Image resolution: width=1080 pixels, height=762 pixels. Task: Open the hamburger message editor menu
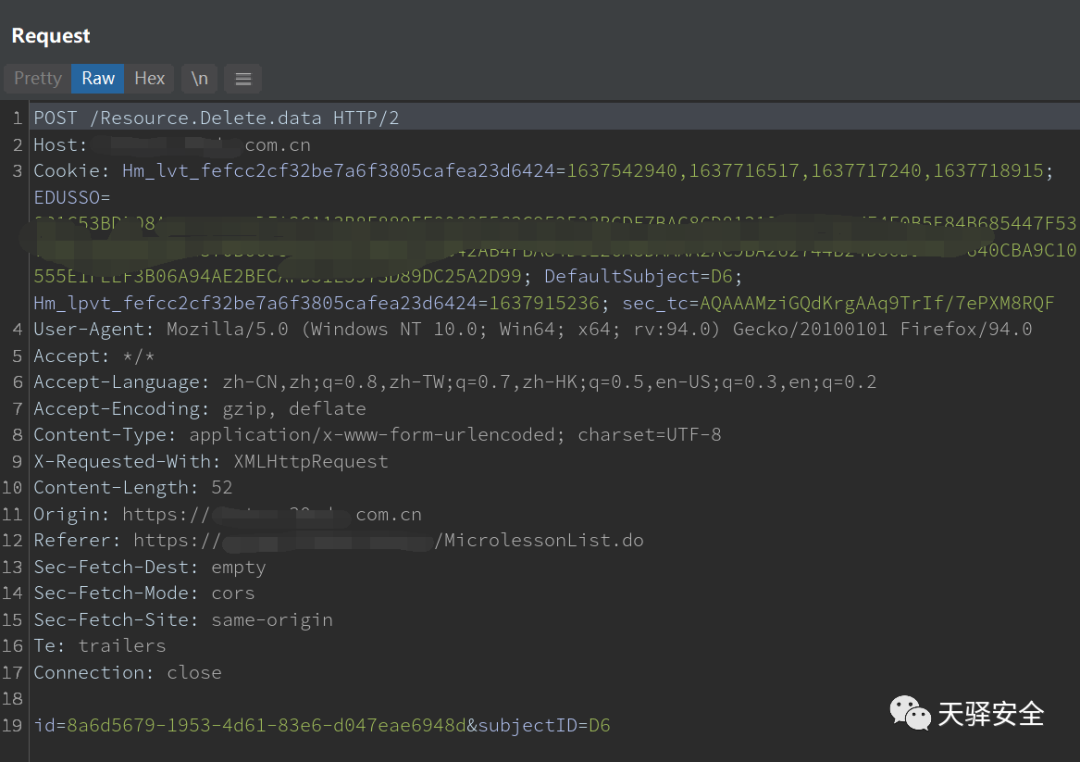coord(243,79)
